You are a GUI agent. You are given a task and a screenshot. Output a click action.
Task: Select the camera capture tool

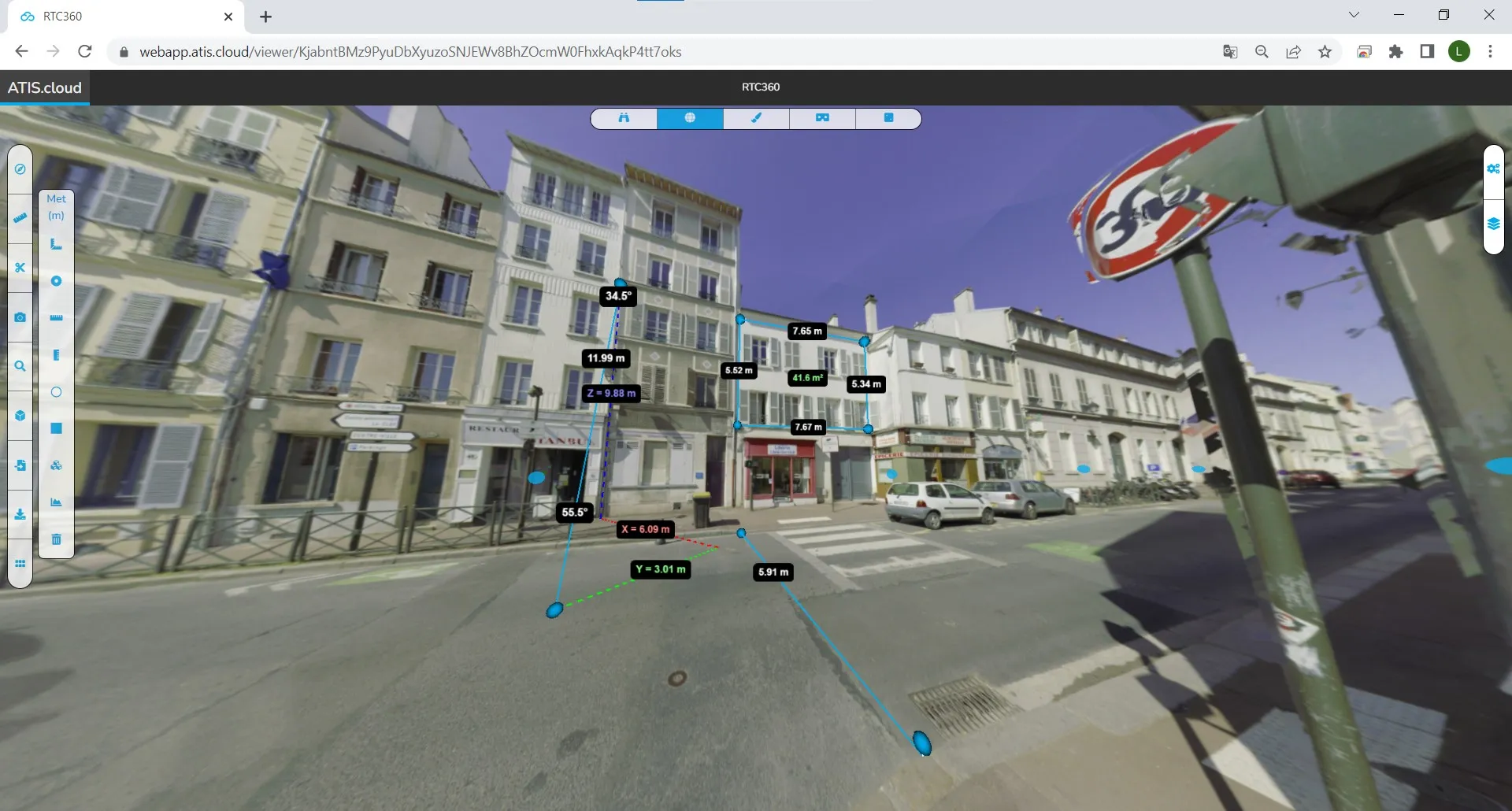20,317
